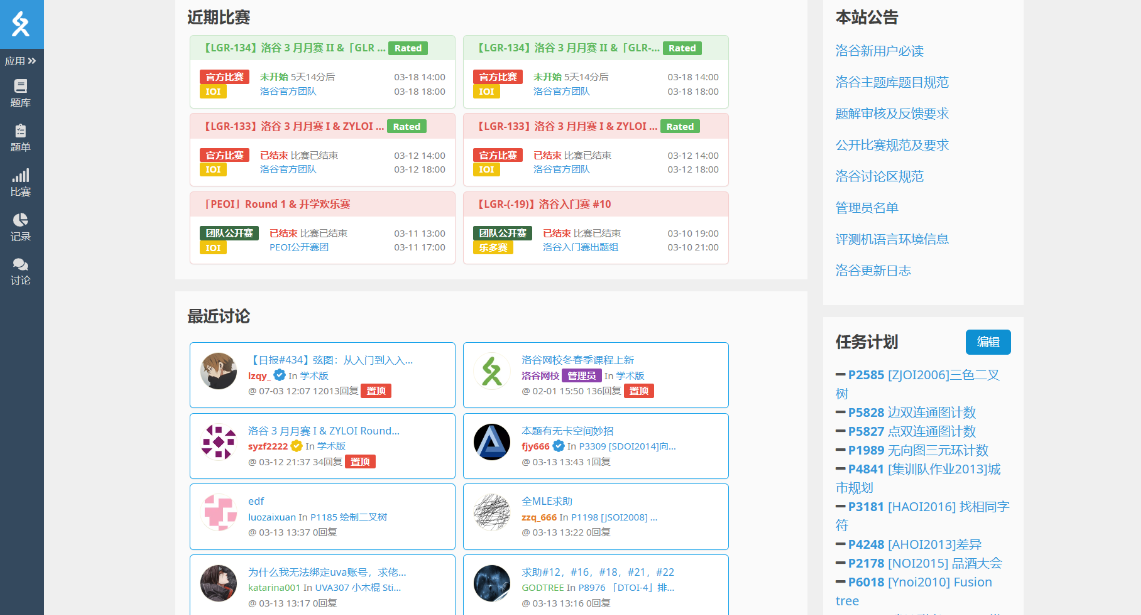Click the green 洛谷网校 avatar logo

[492, 371]
